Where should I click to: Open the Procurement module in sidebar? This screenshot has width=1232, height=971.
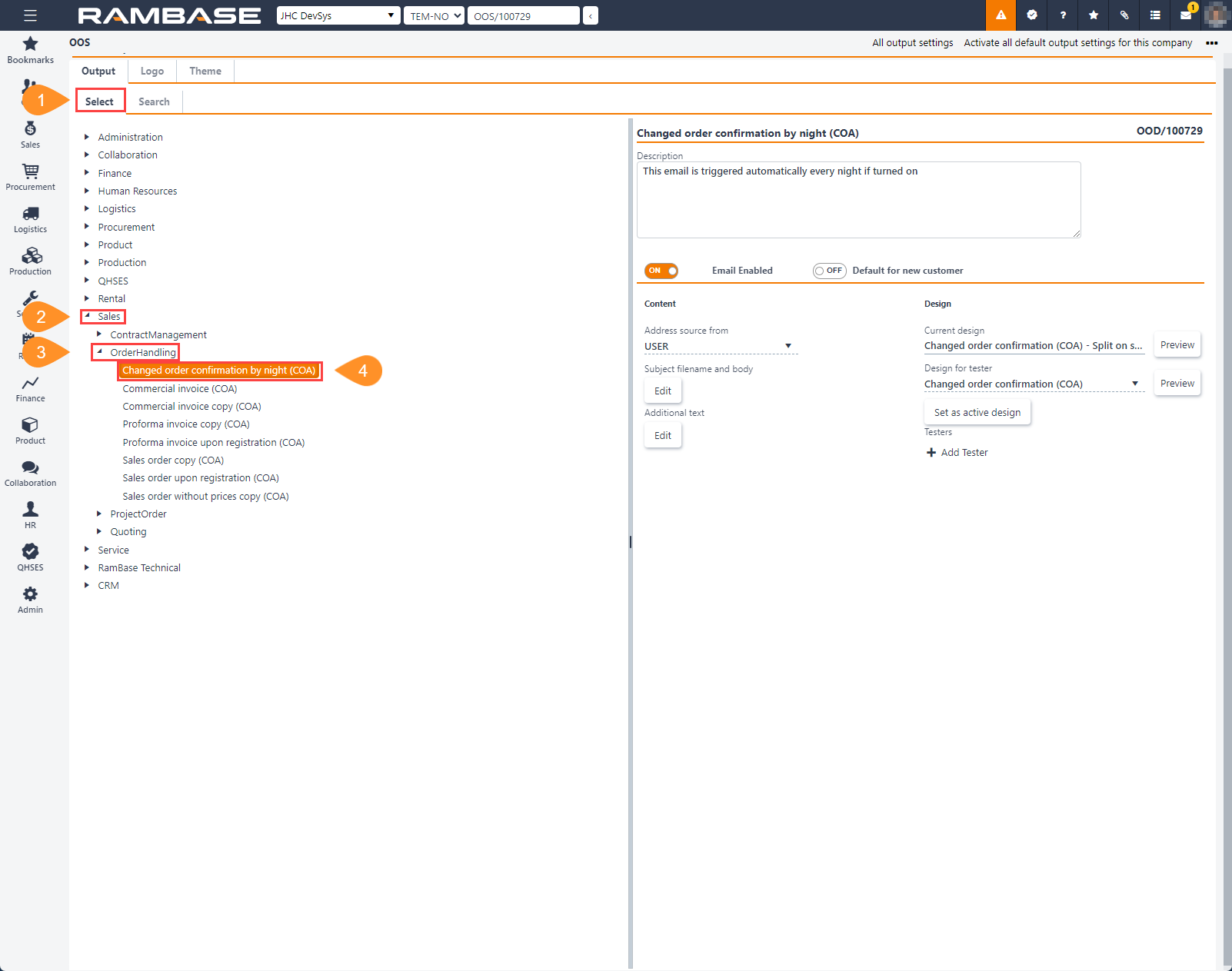[x=31, y=177]
